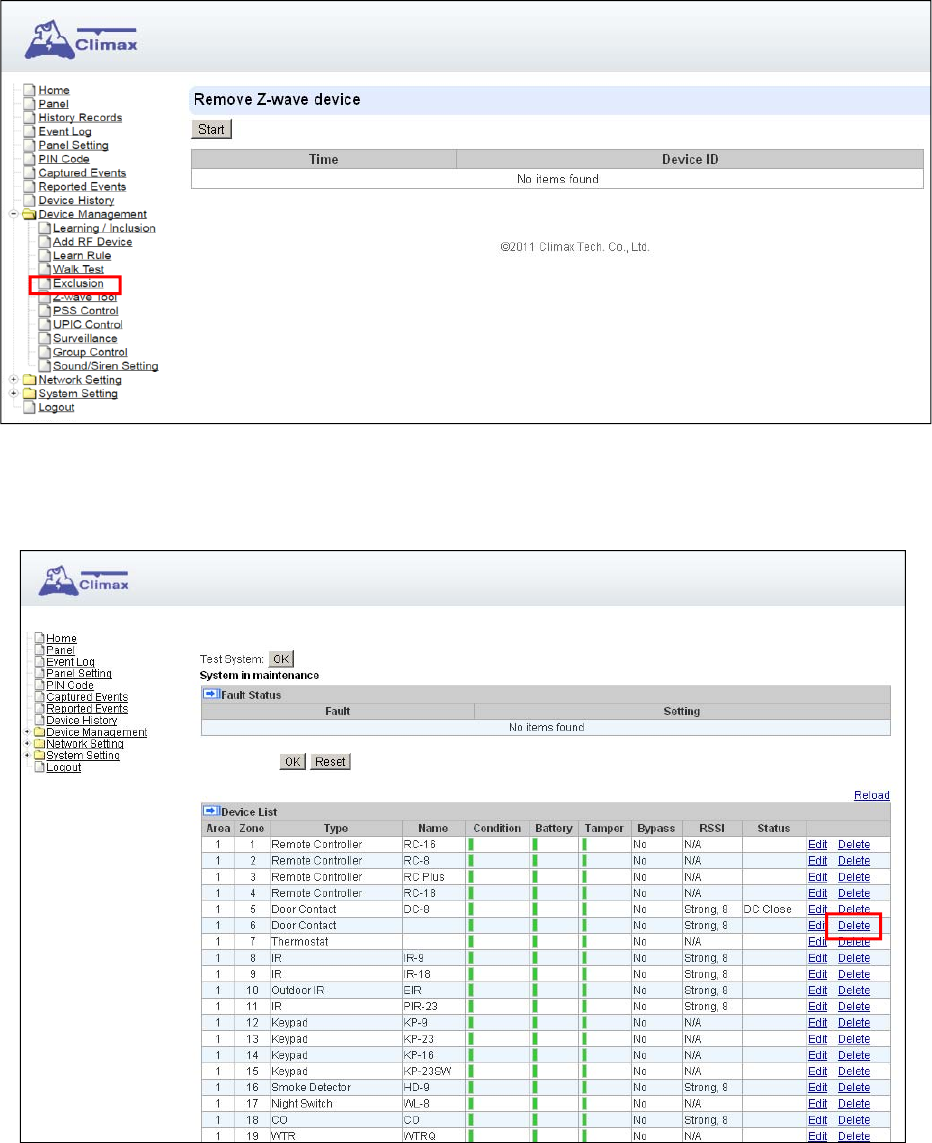
Task: Open Event Log in top window
Action: (65, 132)
